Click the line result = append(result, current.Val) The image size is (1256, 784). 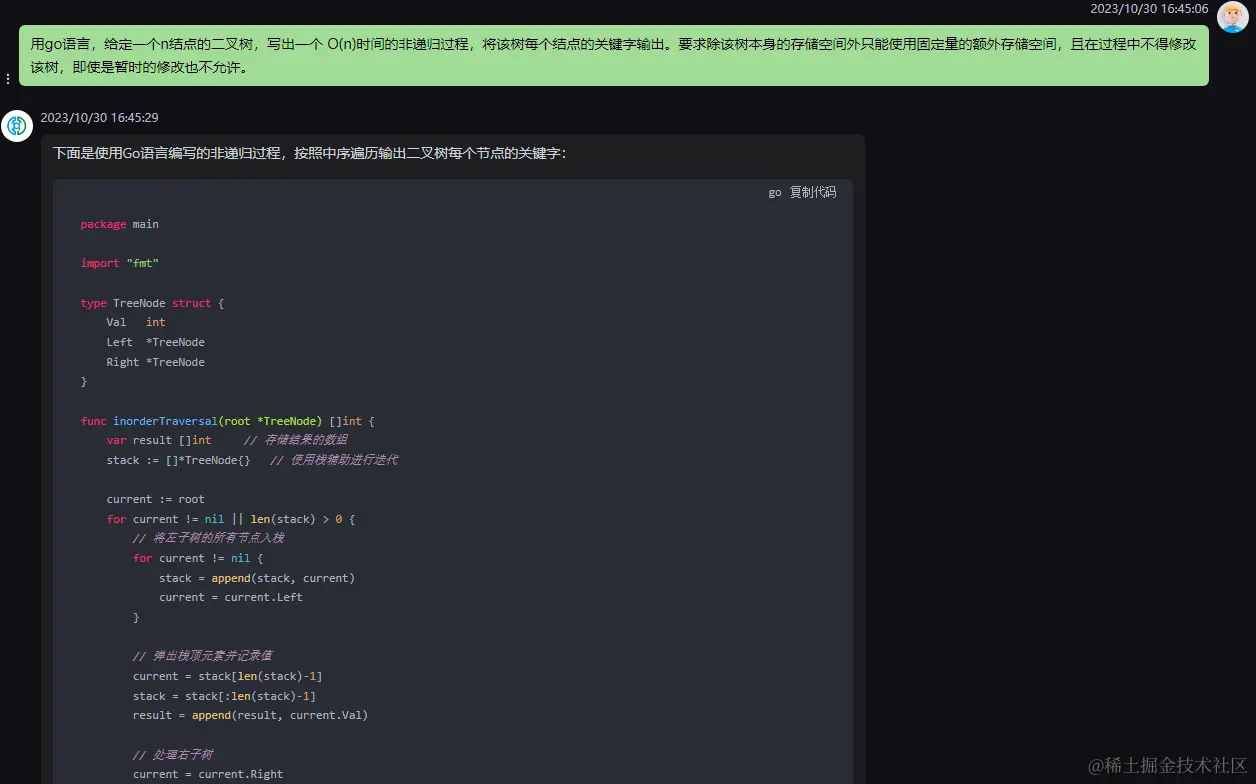coord(250,715)
